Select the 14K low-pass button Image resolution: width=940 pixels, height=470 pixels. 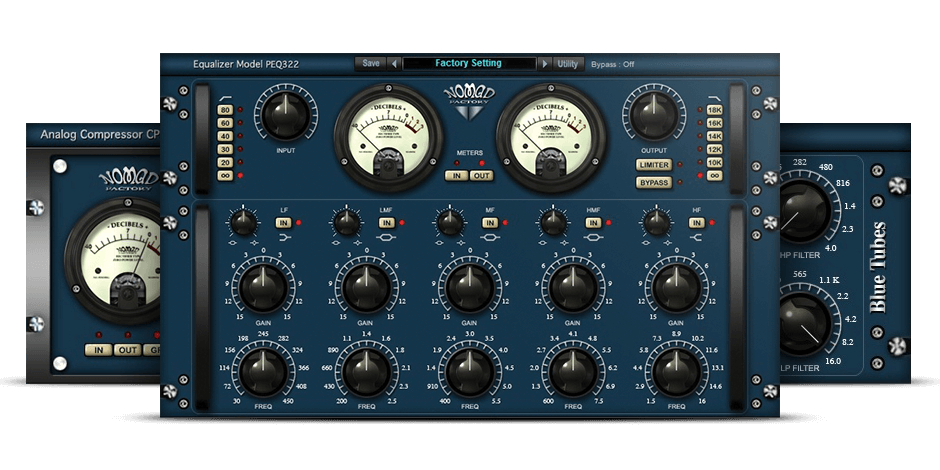click(x=715, y=136)
